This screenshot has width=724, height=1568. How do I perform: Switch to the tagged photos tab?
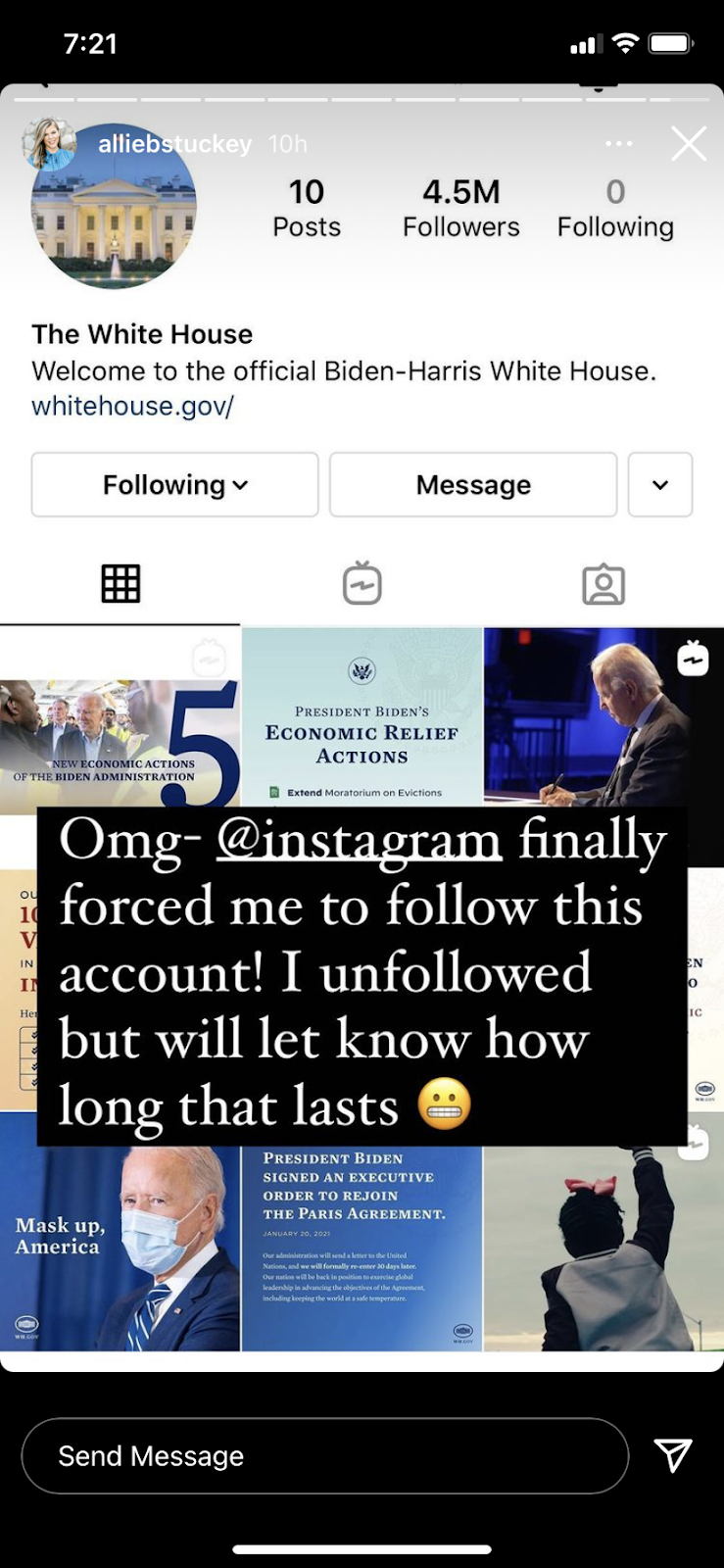[x=603, y=584]
